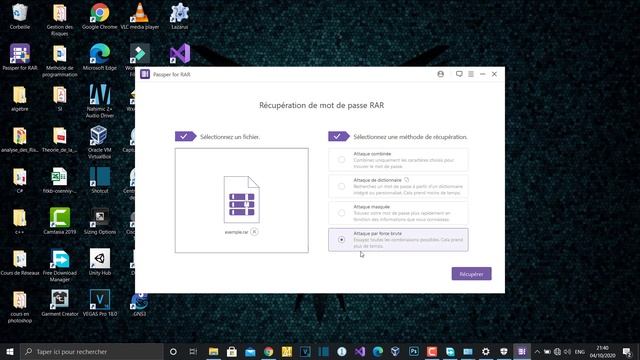Select the Attaque masquée radio option
Screen dimensions: 640x360
[x=341, y=213]
